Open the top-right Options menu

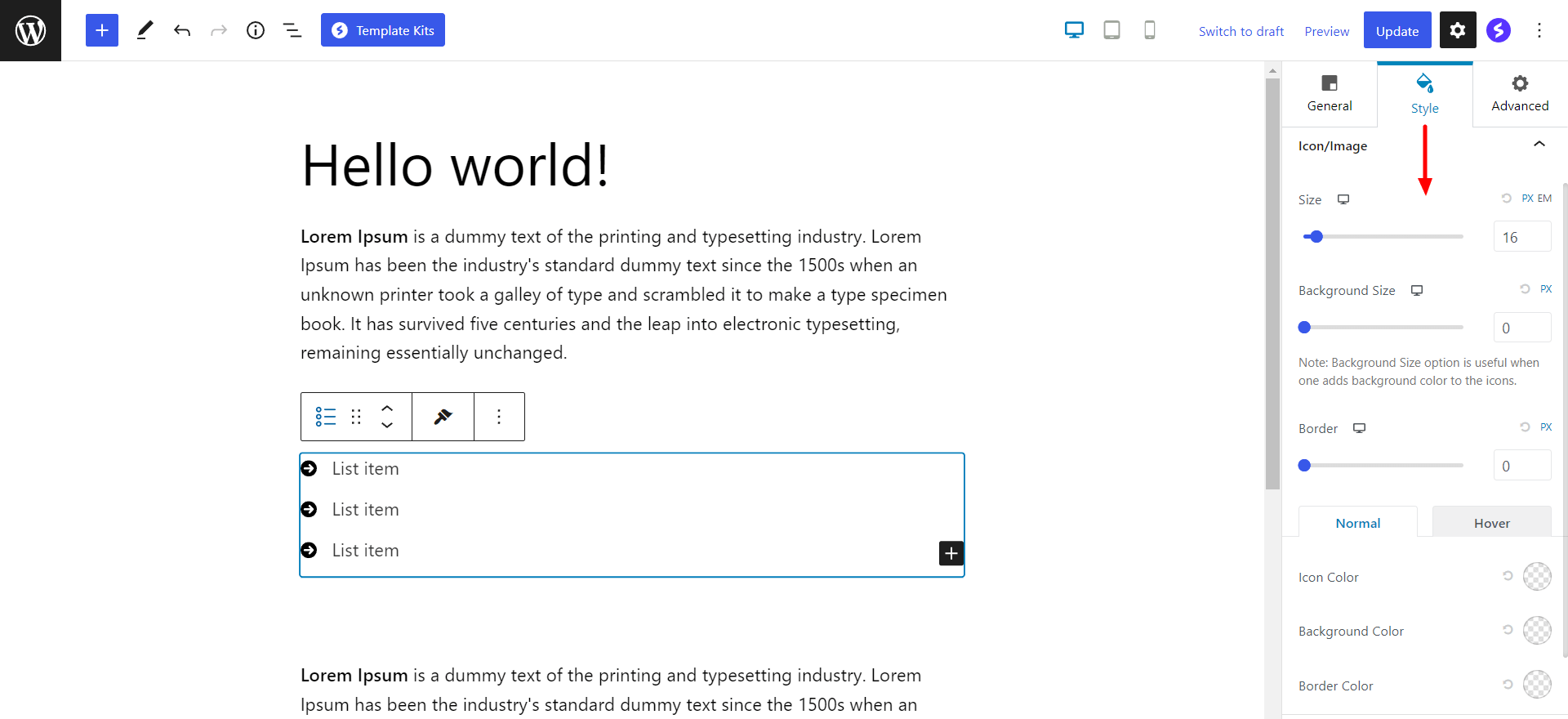[1539, 30]
